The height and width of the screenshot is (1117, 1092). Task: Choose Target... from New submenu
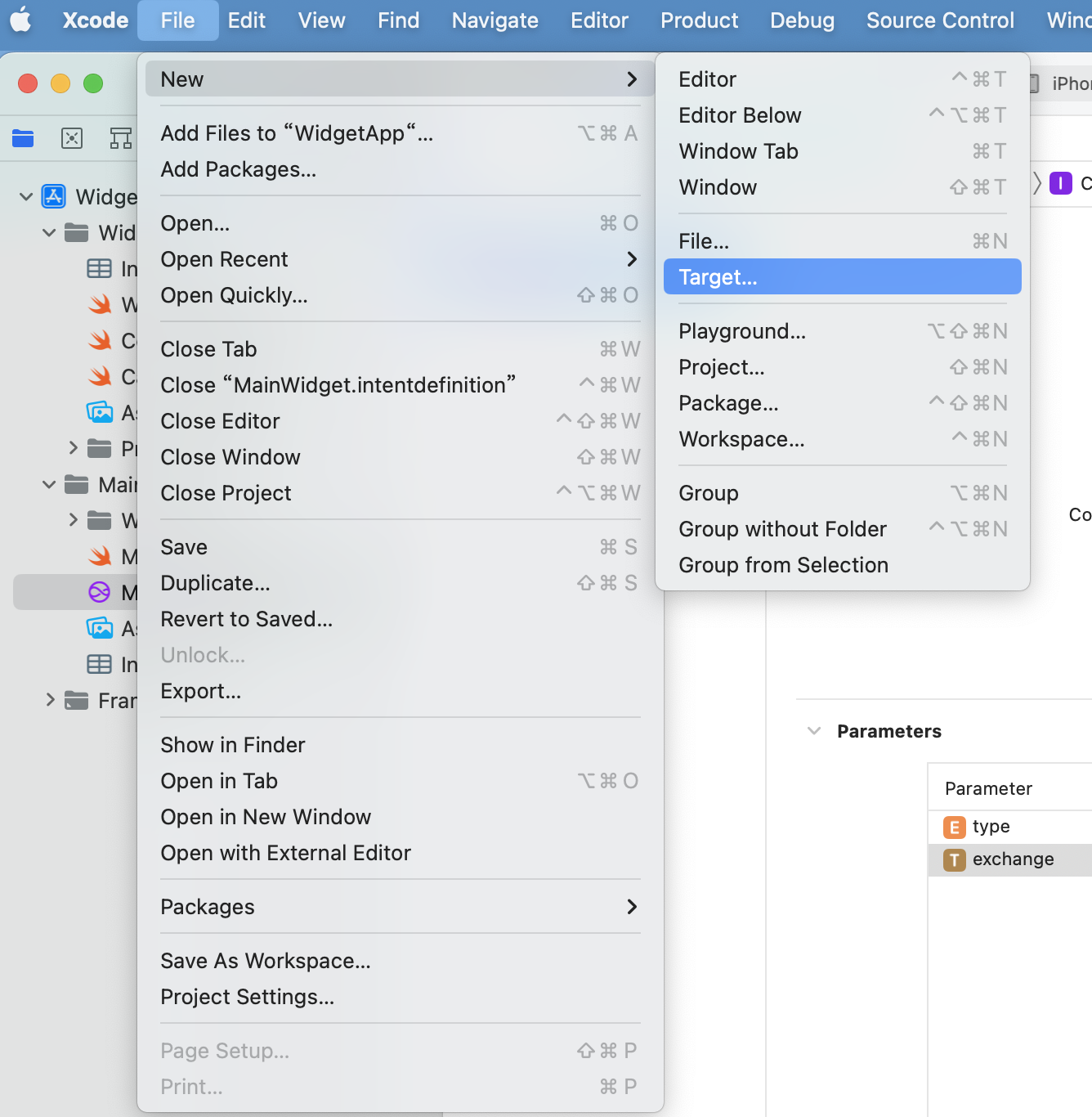pos(843,276)
